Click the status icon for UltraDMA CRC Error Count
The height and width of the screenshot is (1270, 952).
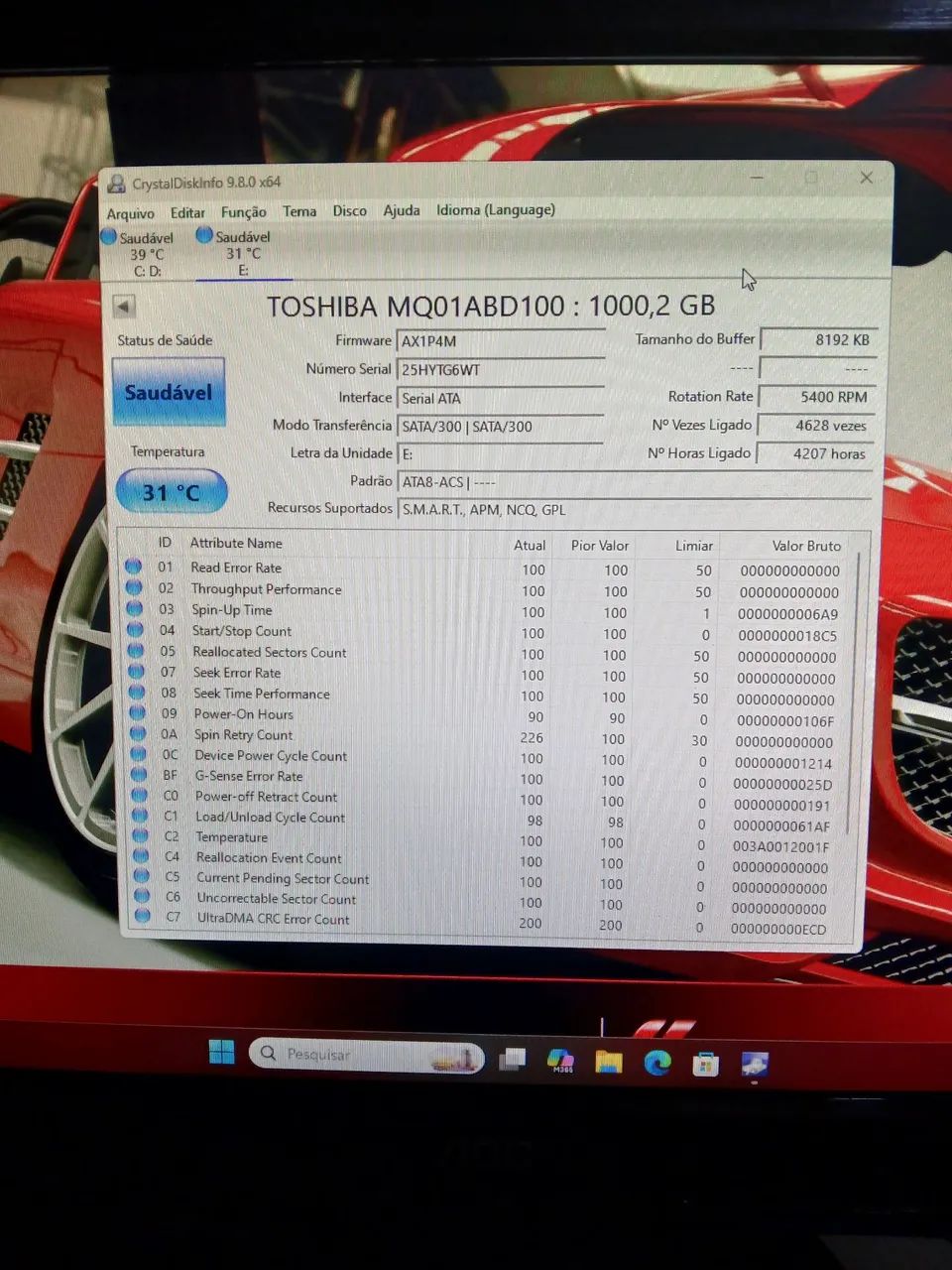(143, 917)
